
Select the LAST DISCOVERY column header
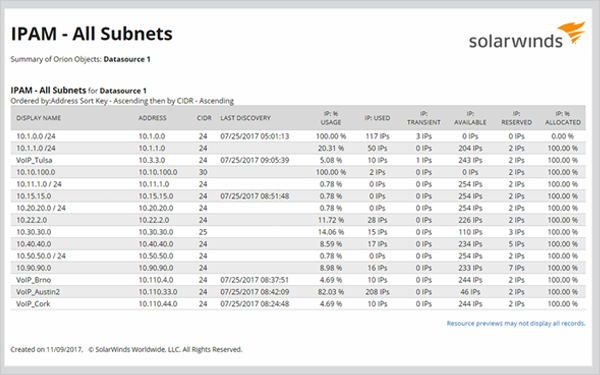tap(245, 118)
